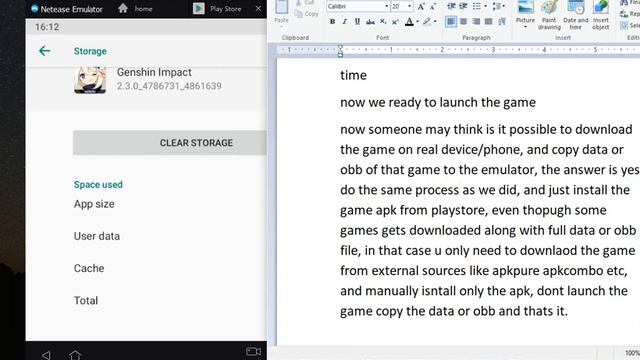
Task: Switch to the Play Store tab
Action: pos(217,9)
